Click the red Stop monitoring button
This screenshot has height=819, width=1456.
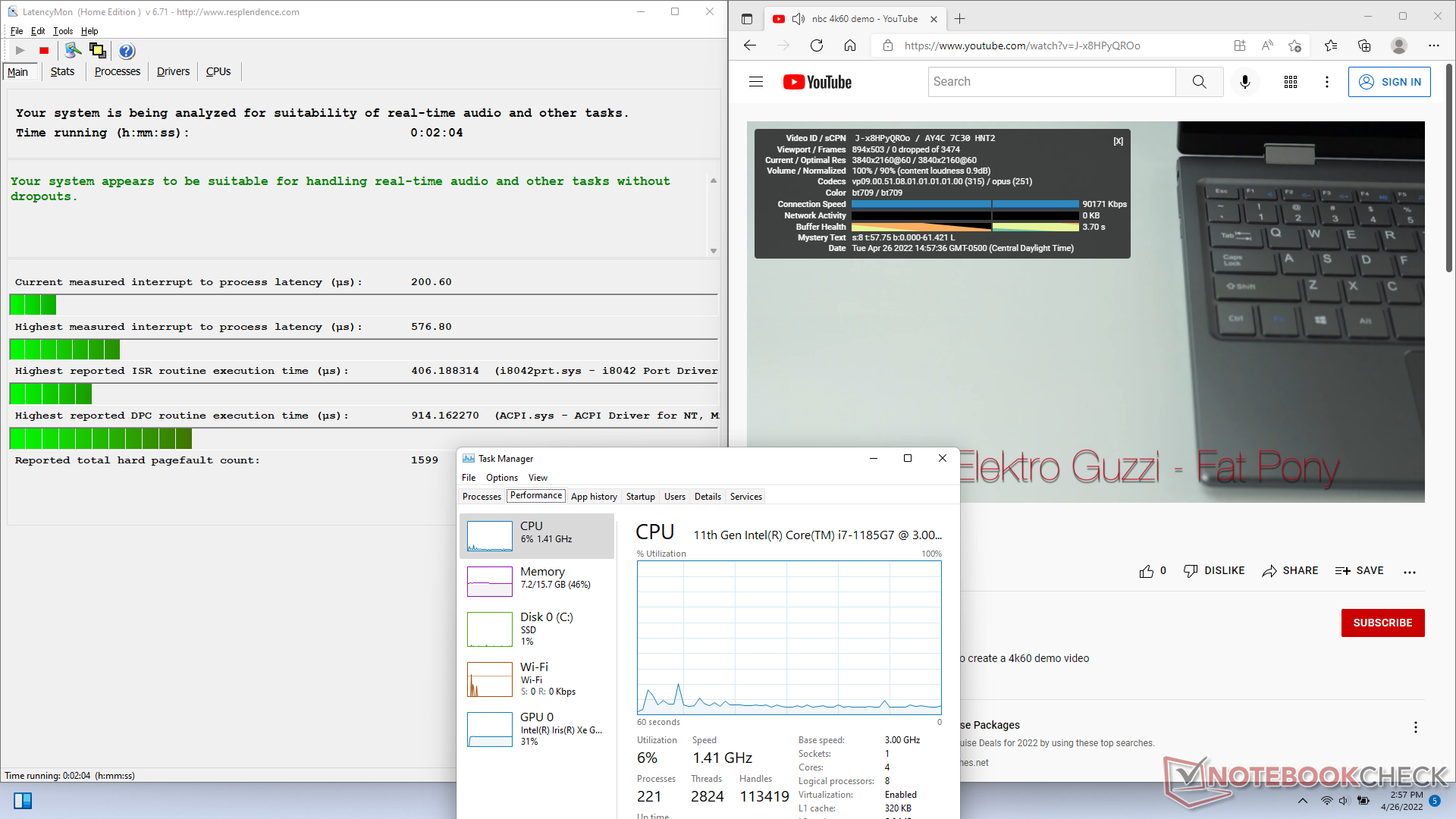tap(44, 51)
